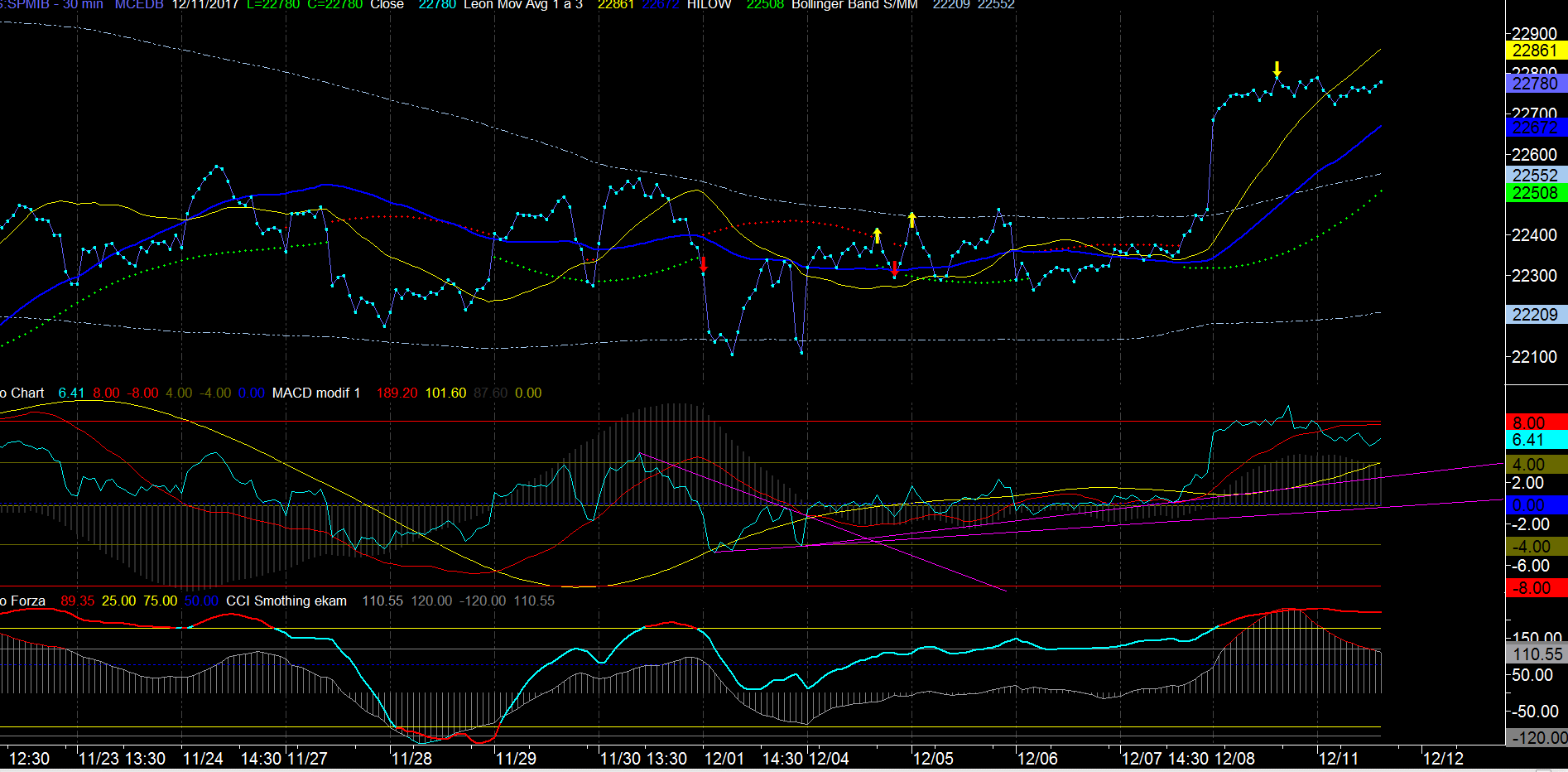Click the 22900 price scale value
The width and height of the screenshot is (1568, 772).
pos(1534,33)
